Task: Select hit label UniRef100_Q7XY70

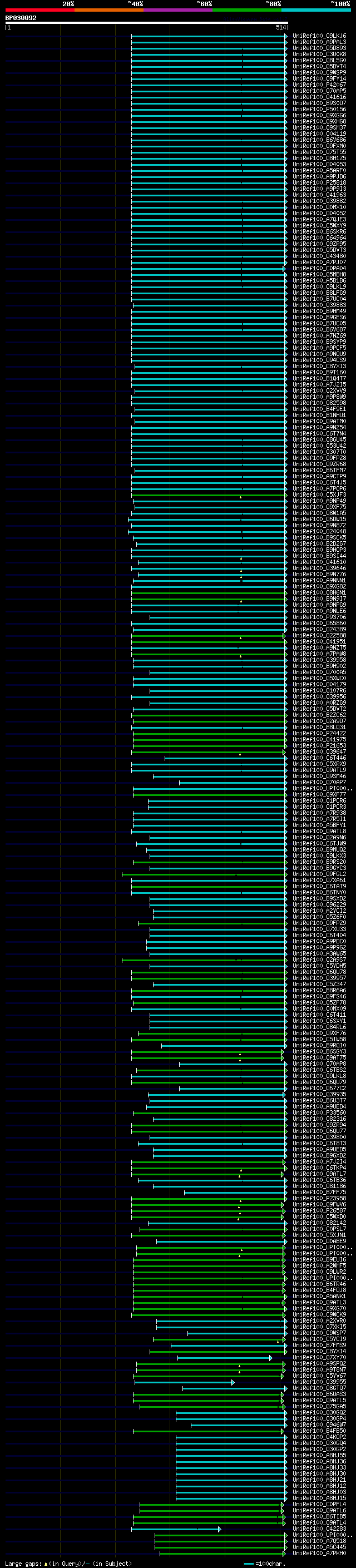Action: pyautogui.click(x=319, y=1357)
